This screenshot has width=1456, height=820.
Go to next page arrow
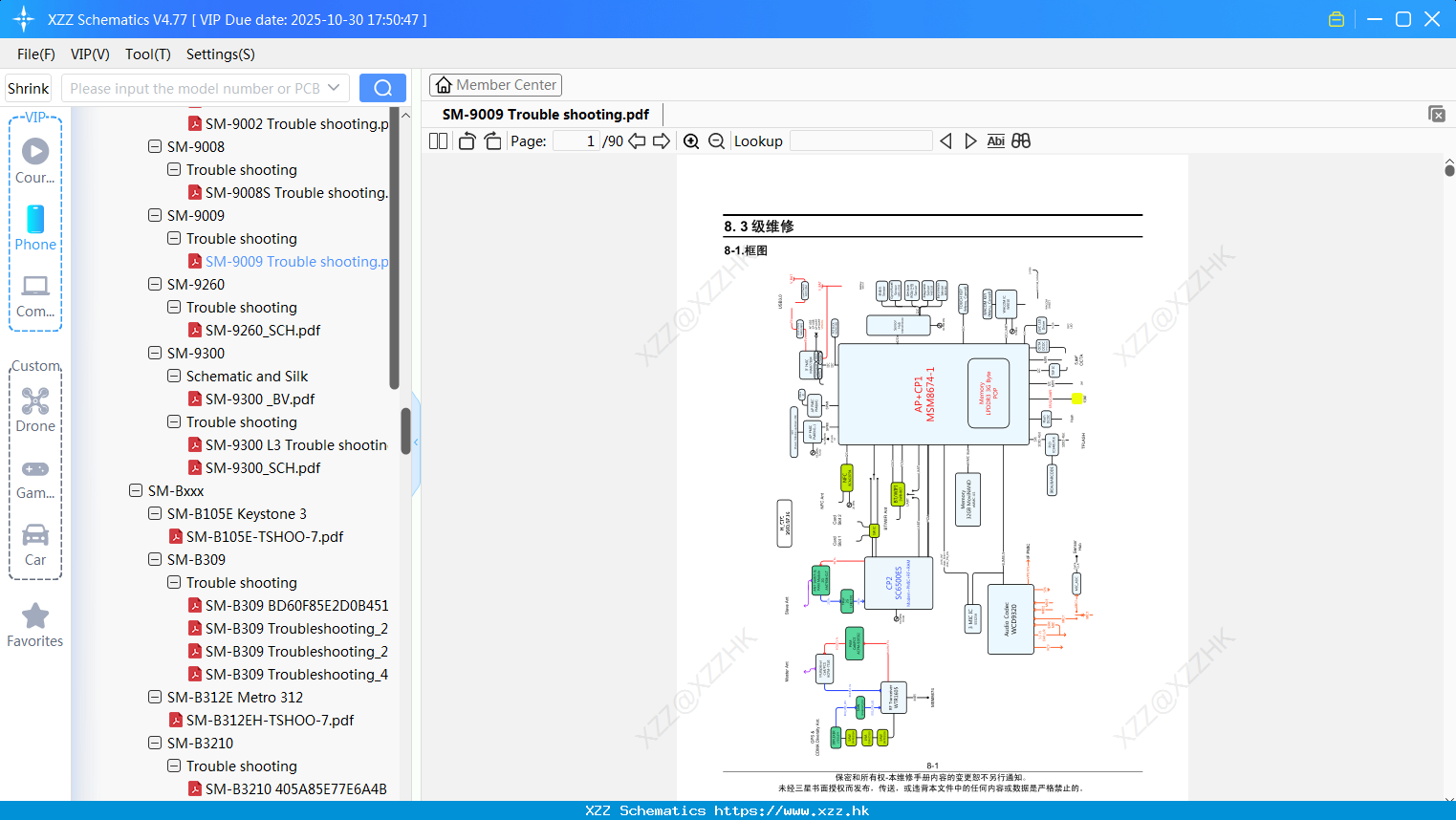[662, 141]
